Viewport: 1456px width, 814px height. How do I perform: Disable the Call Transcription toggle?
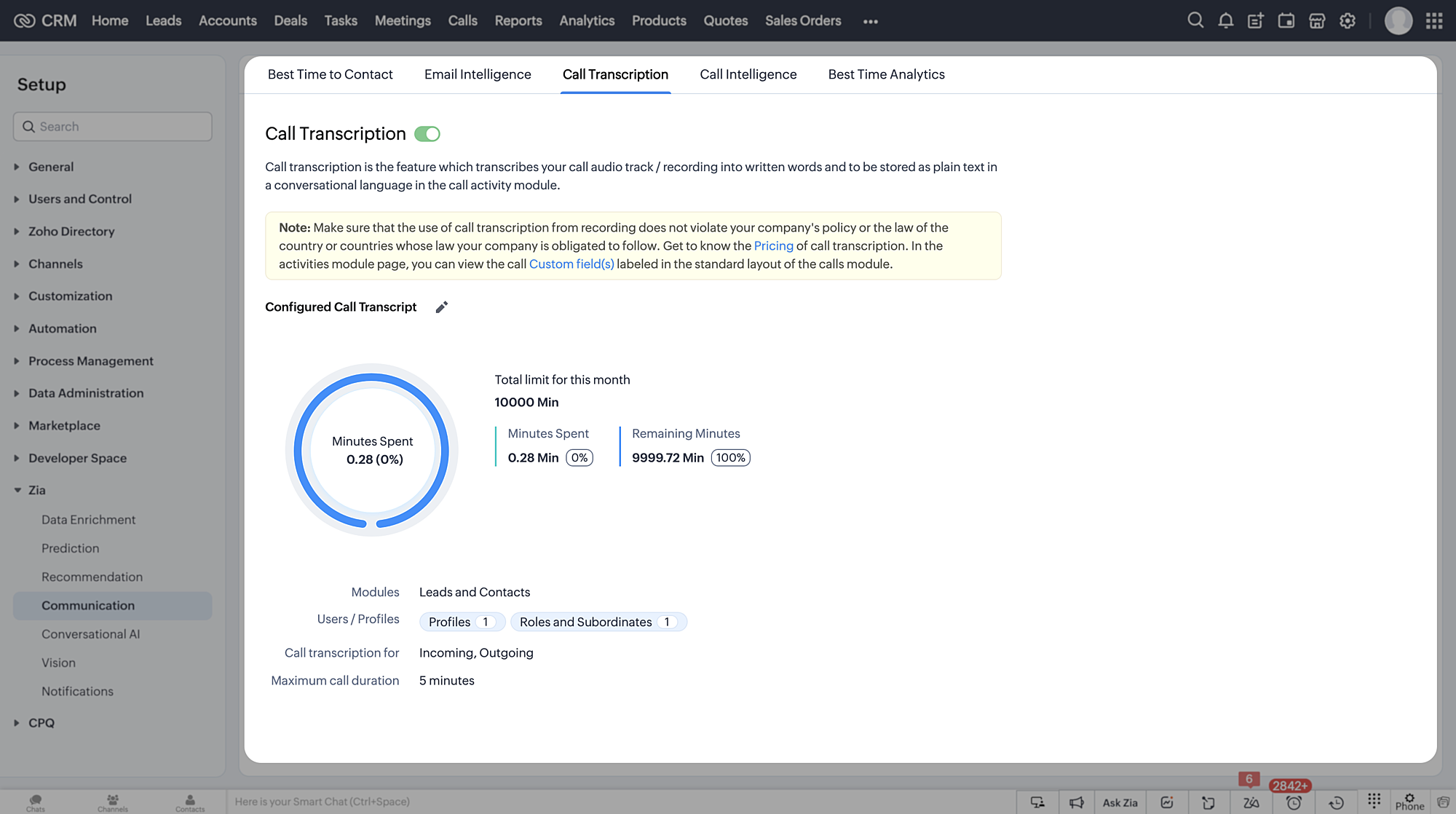(x=427, y=134)
